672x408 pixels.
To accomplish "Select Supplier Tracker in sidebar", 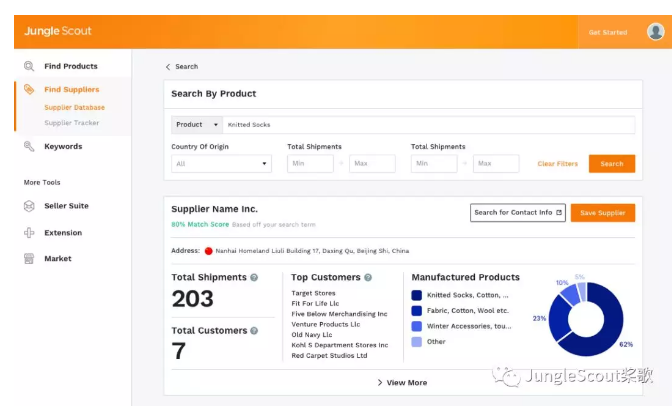I will tap(71, 123).
